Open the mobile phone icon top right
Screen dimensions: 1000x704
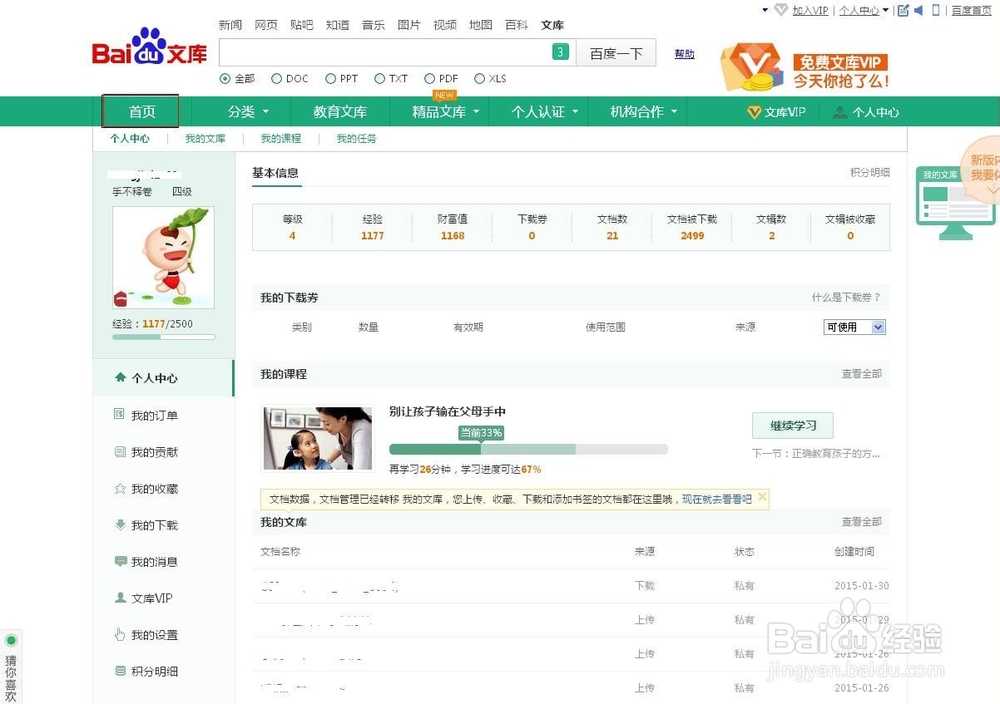pyautogui.click(x=936, y=10)
